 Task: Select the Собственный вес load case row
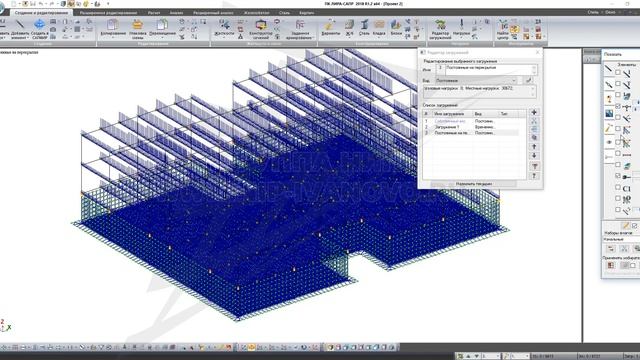474,121
